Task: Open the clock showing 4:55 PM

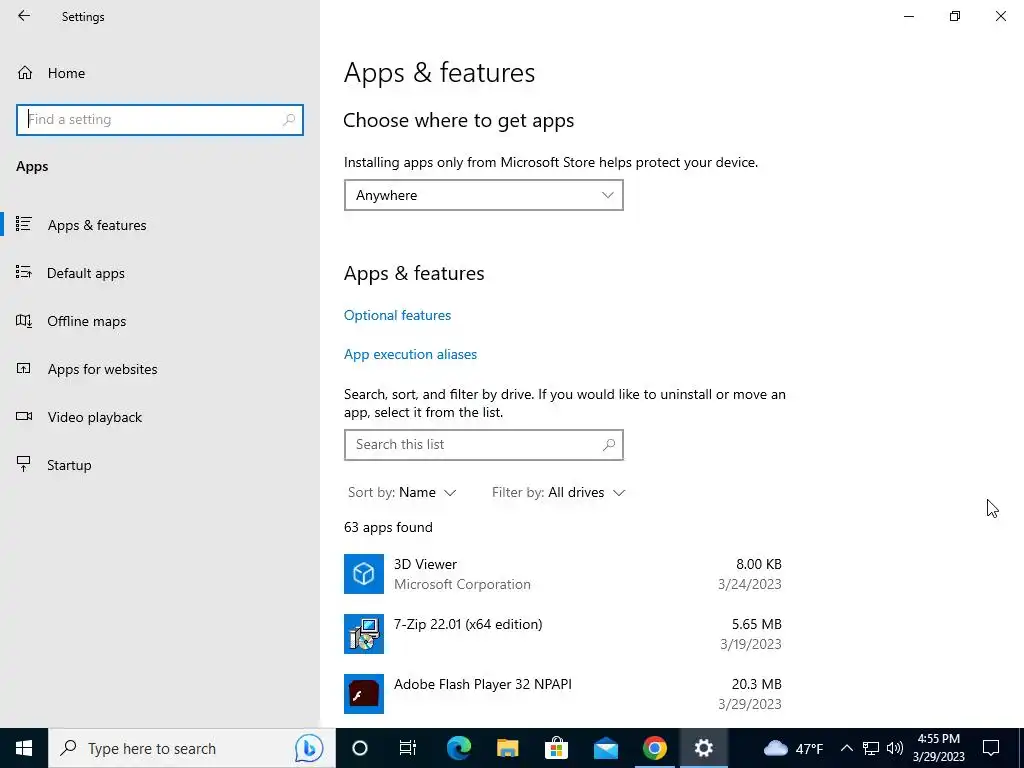Action: [x=938, y=748]
